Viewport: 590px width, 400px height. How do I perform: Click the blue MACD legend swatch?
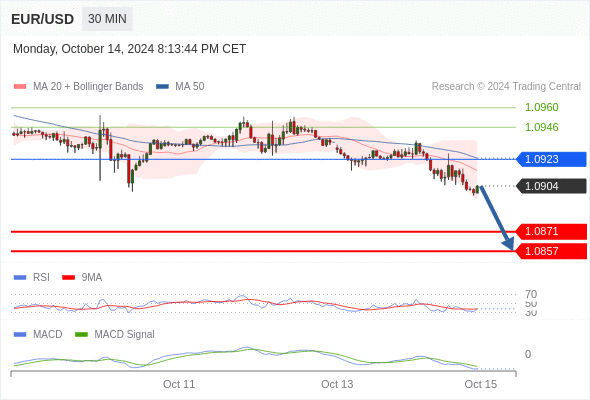20,335
